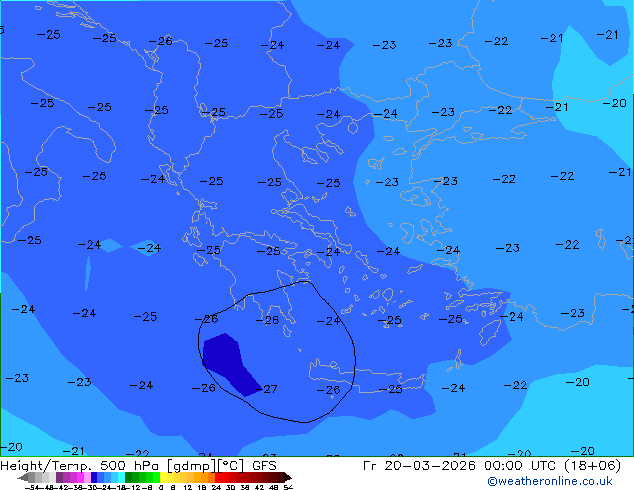Click the "0" legend scale value

[162, 488]
